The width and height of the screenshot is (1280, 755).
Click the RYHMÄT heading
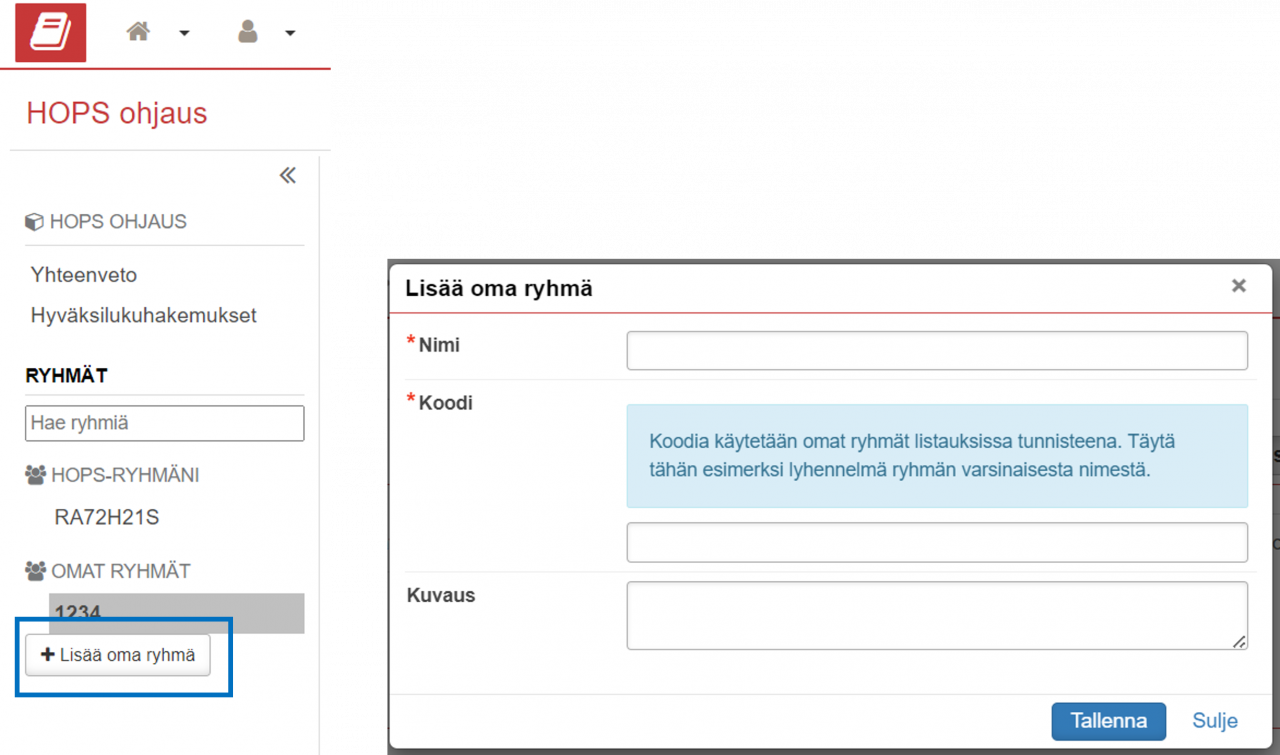66,376
